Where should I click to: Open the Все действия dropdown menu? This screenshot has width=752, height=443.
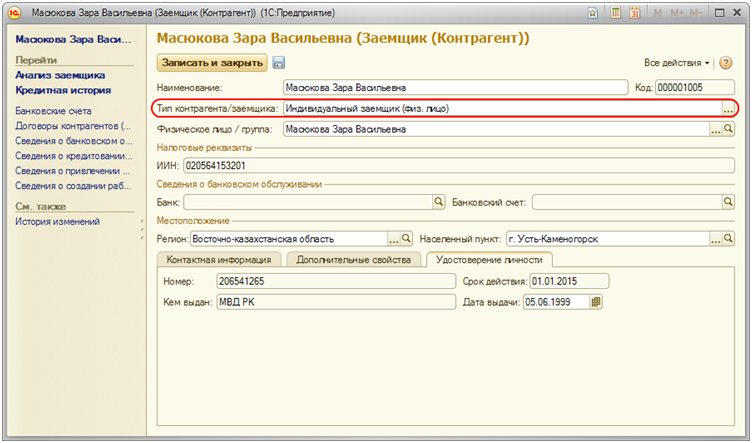(677, 63)
